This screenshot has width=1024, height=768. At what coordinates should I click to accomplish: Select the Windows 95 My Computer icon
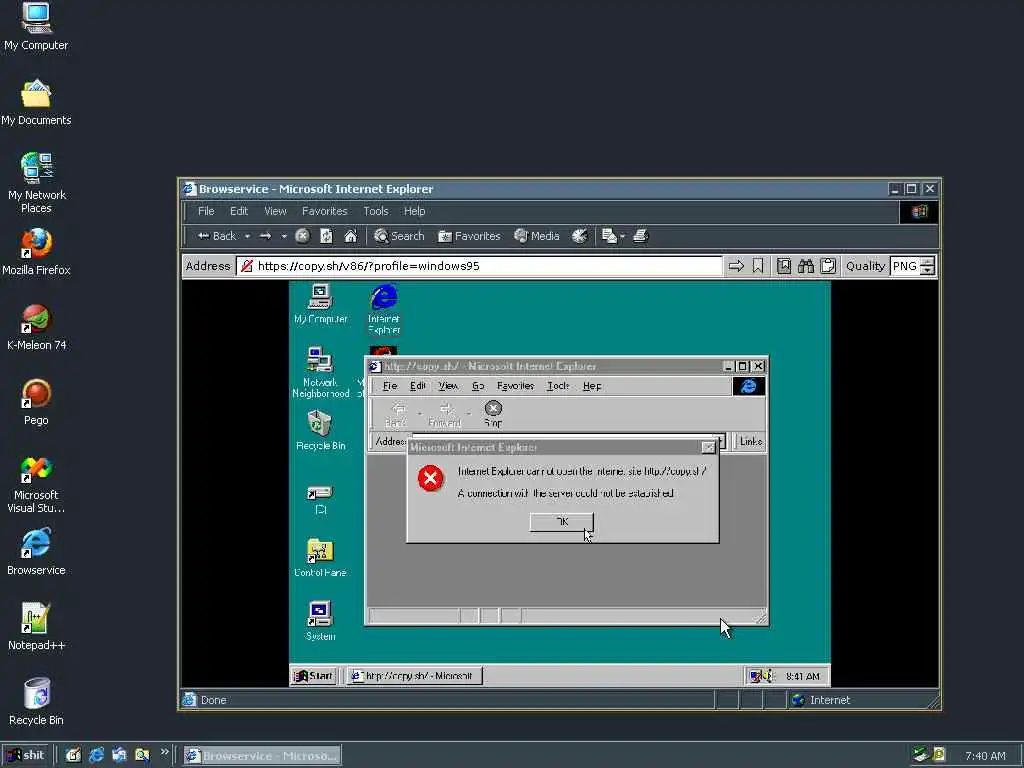320,304
